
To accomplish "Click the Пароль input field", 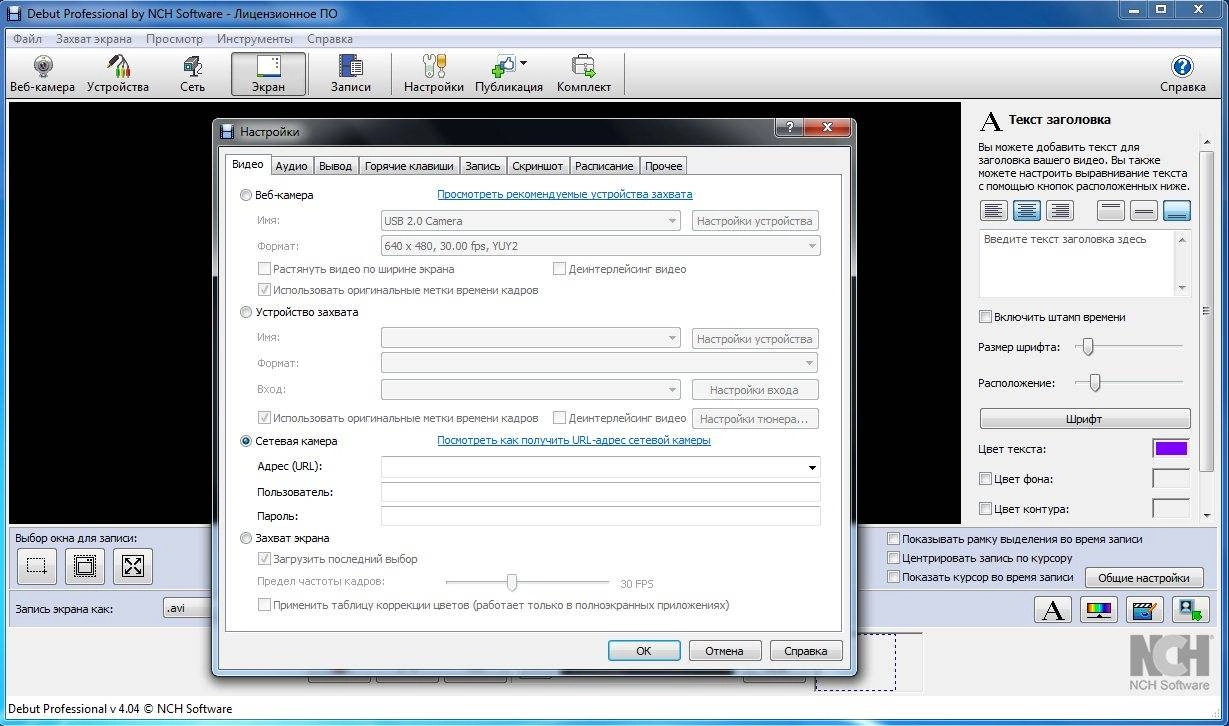I will (x=601, y=516).
